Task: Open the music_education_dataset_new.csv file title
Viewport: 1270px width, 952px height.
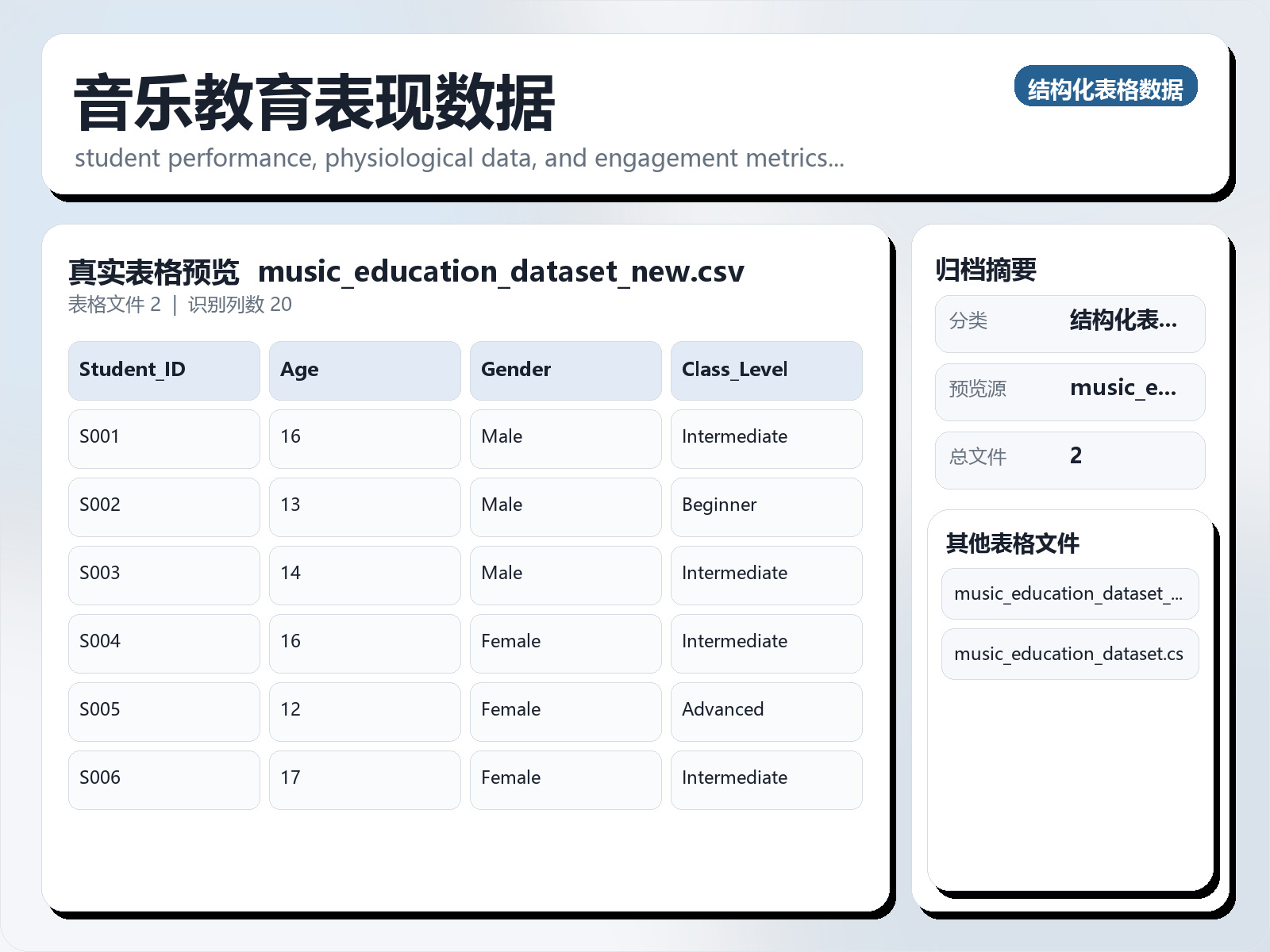Action: point(502,271)
